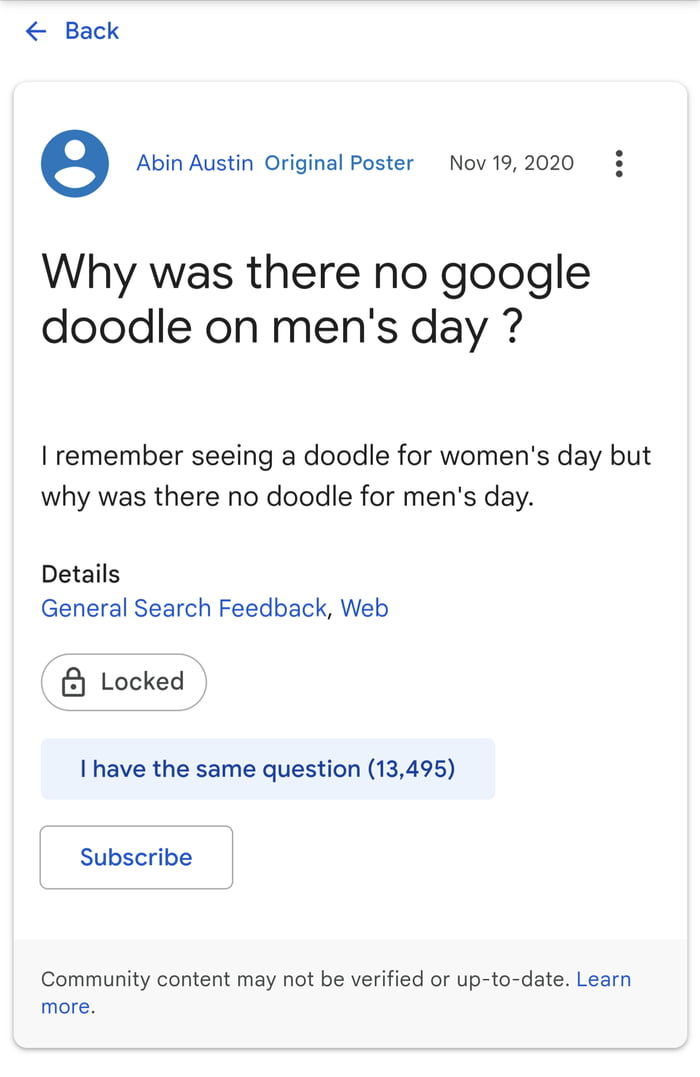Click the community content disclaimer text
Screen dimensions: 700x1077
(x=300, y=979)
